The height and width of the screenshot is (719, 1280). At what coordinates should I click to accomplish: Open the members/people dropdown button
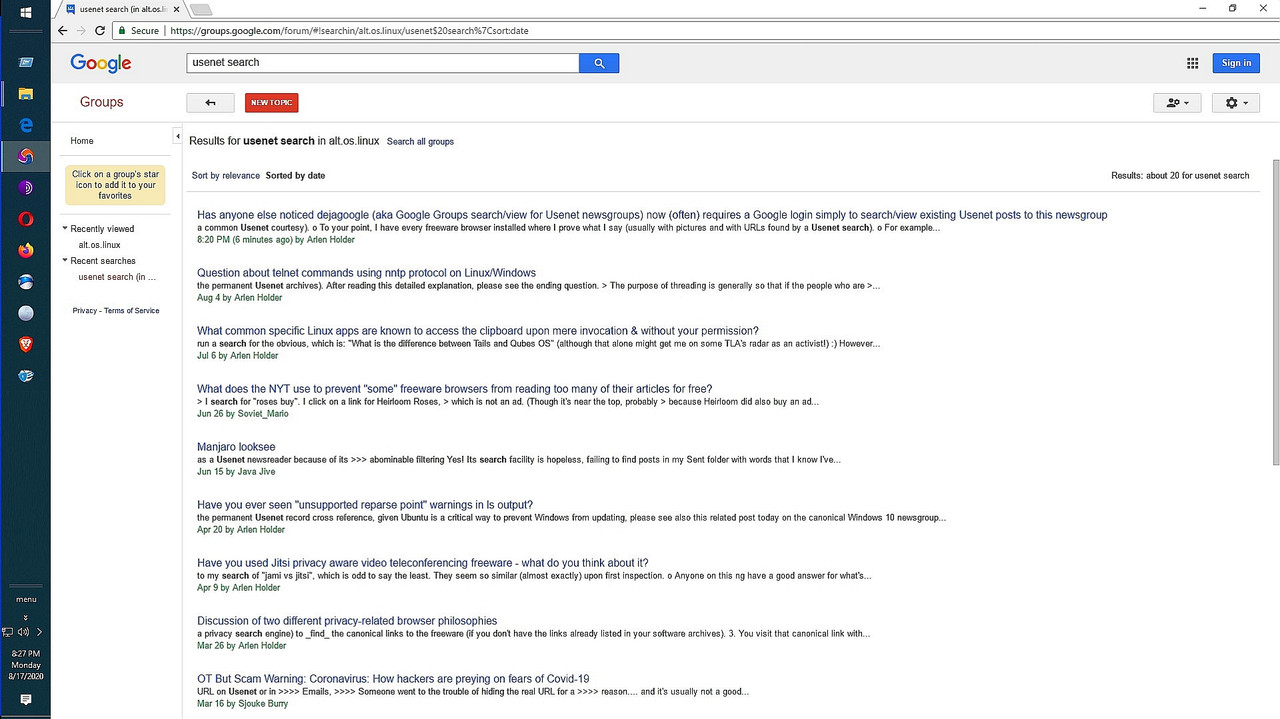[x=1177, y=103]
